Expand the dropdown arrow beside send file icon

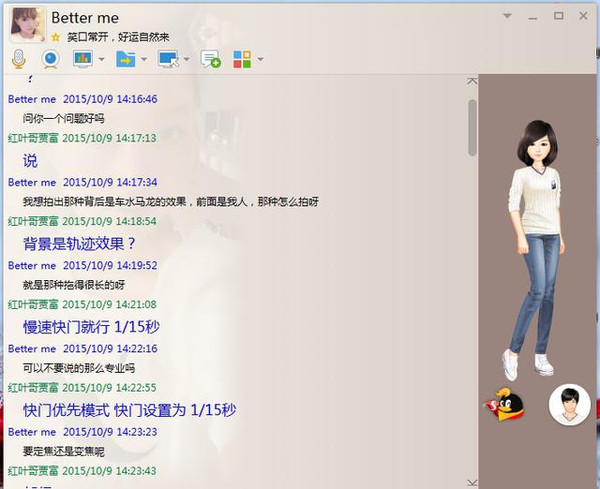coord(144,60)
